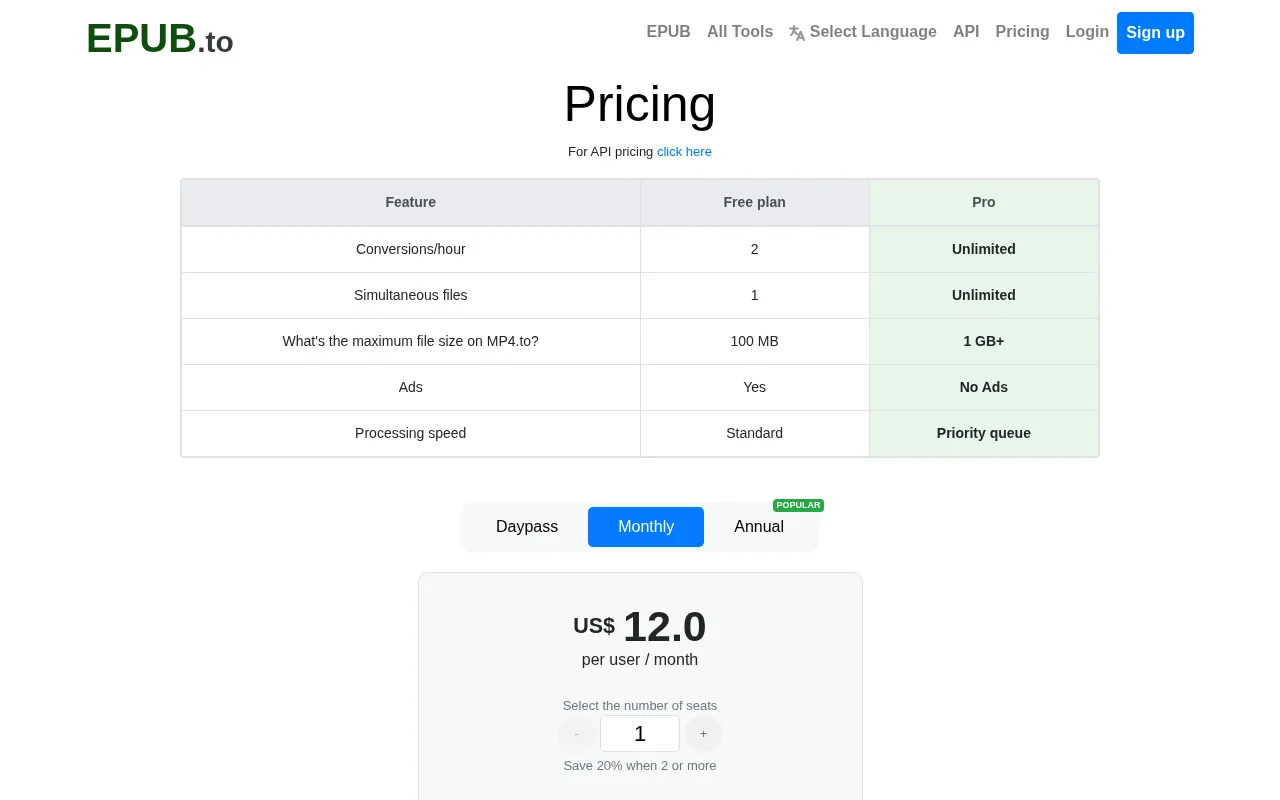Click the Unlimited cell for Simultaneous files
Screen dimensions: 1280x800
(x=984, y=295)
